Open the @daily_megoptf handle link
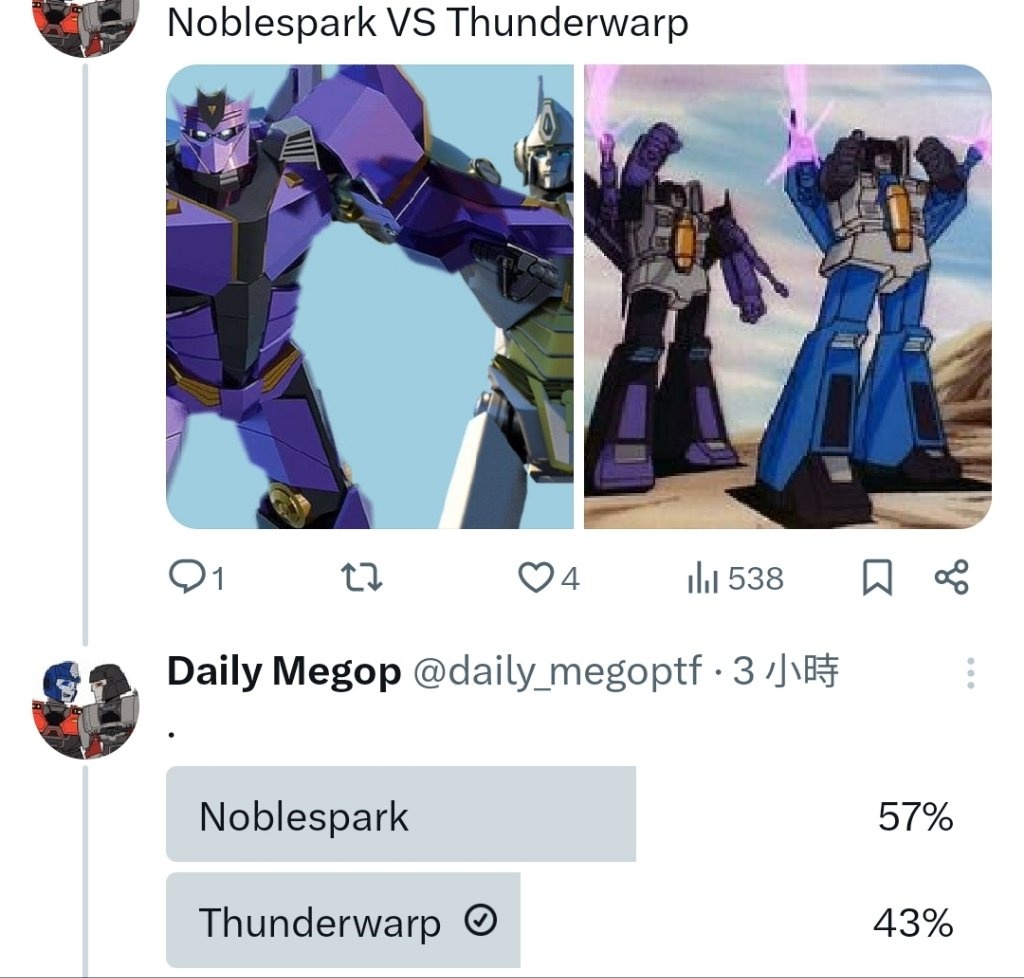The width and height of the screenshot is (1024, 978). pos(558,672)
